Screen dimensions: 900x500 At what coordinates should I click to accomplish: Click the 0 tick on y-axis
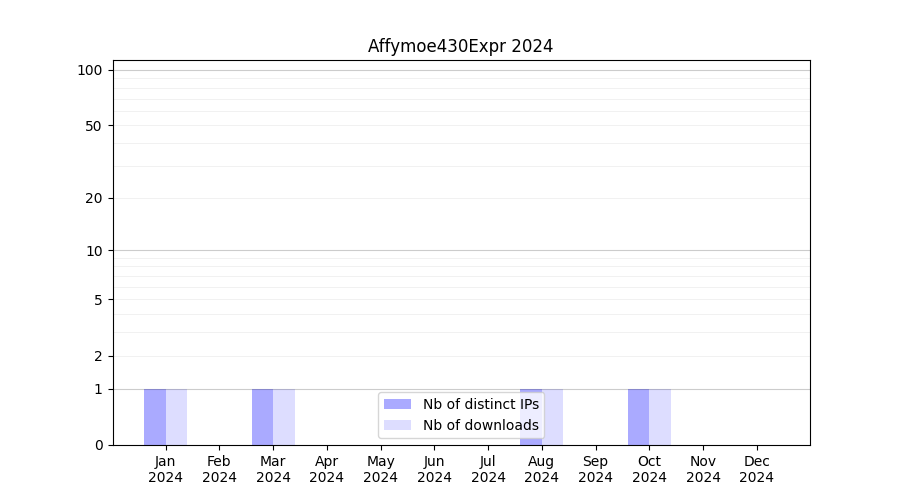tap(98, 445)
